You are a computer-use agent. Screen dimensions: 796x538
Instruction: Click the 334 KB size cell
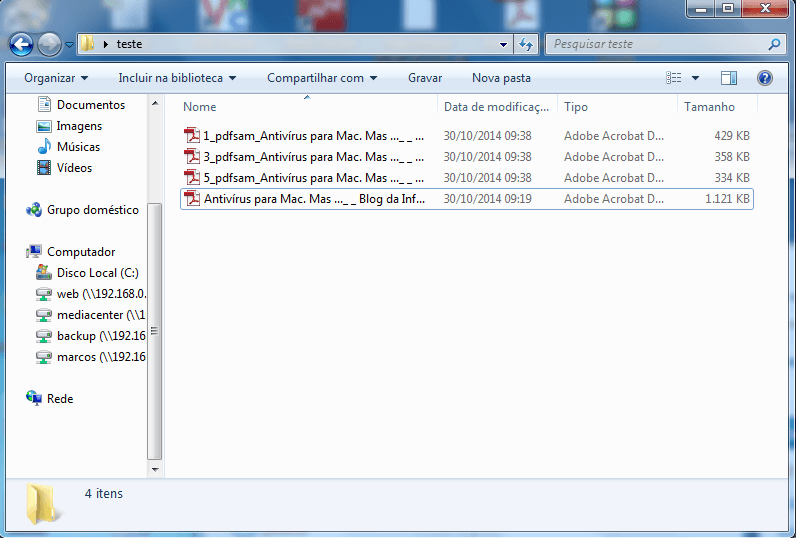point(732,178)
